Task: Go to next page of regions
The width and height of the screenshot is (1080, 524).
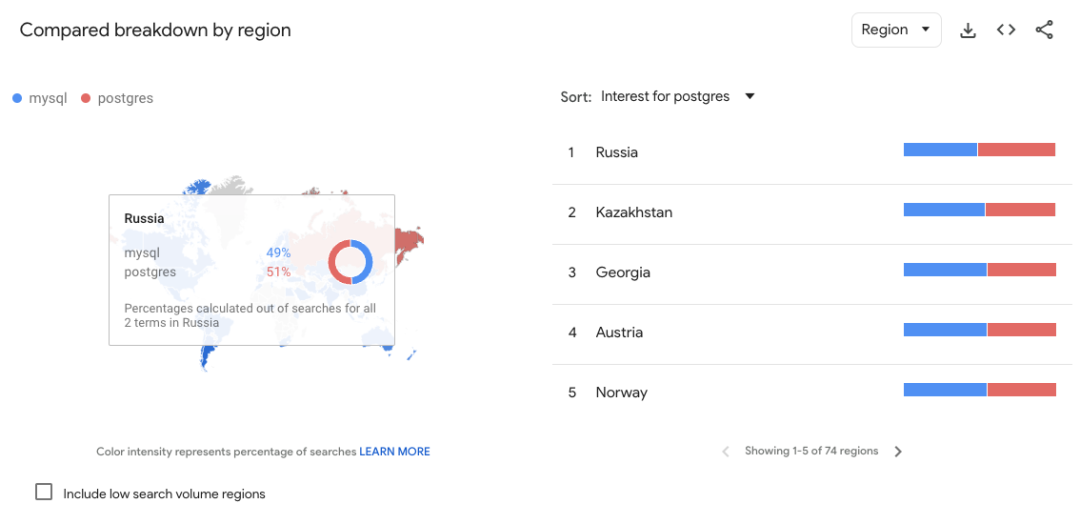Action: click(897, 452)
